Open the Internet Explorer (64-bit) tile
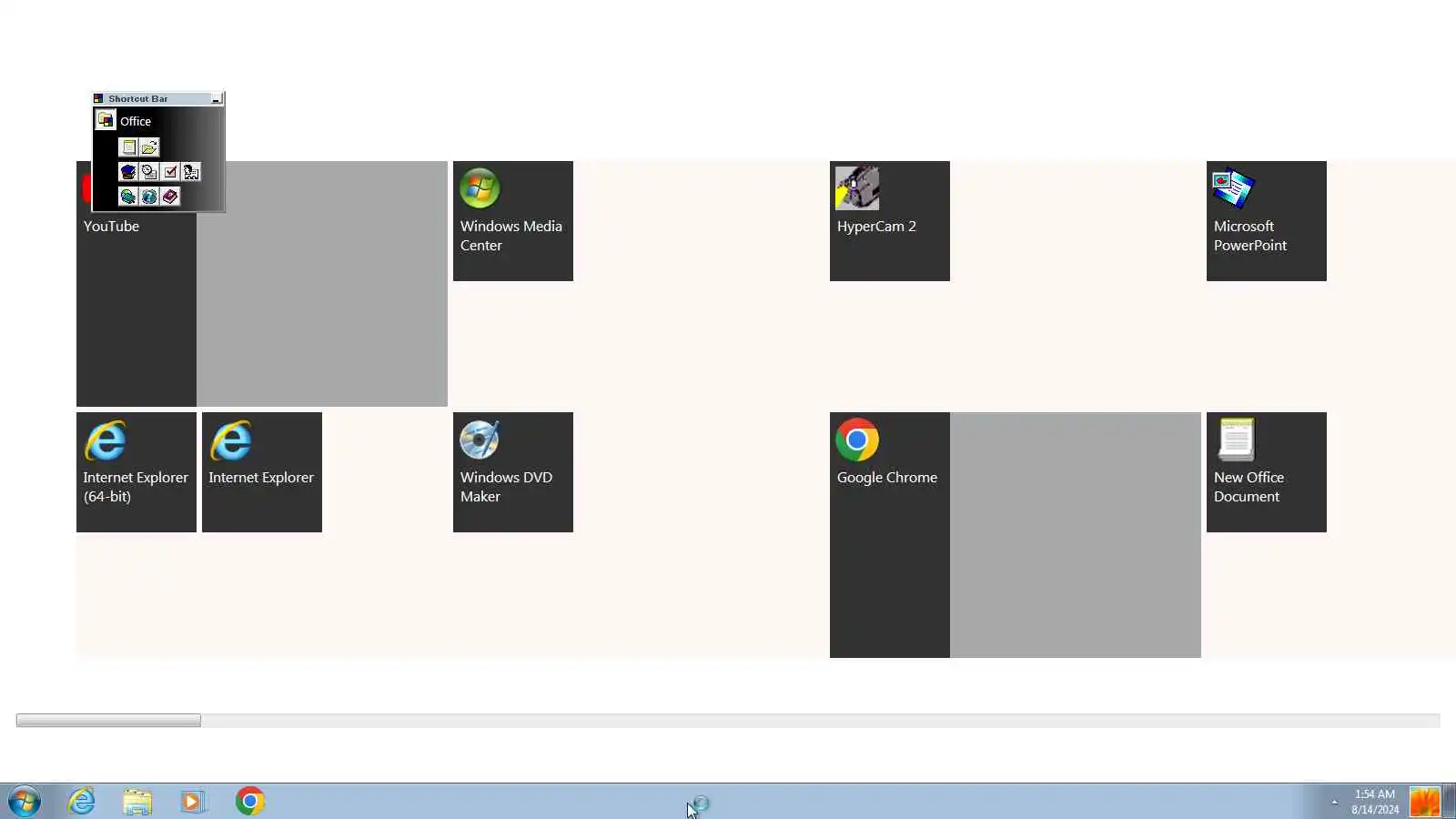The image size is (1456, 819). pos(136,472)
